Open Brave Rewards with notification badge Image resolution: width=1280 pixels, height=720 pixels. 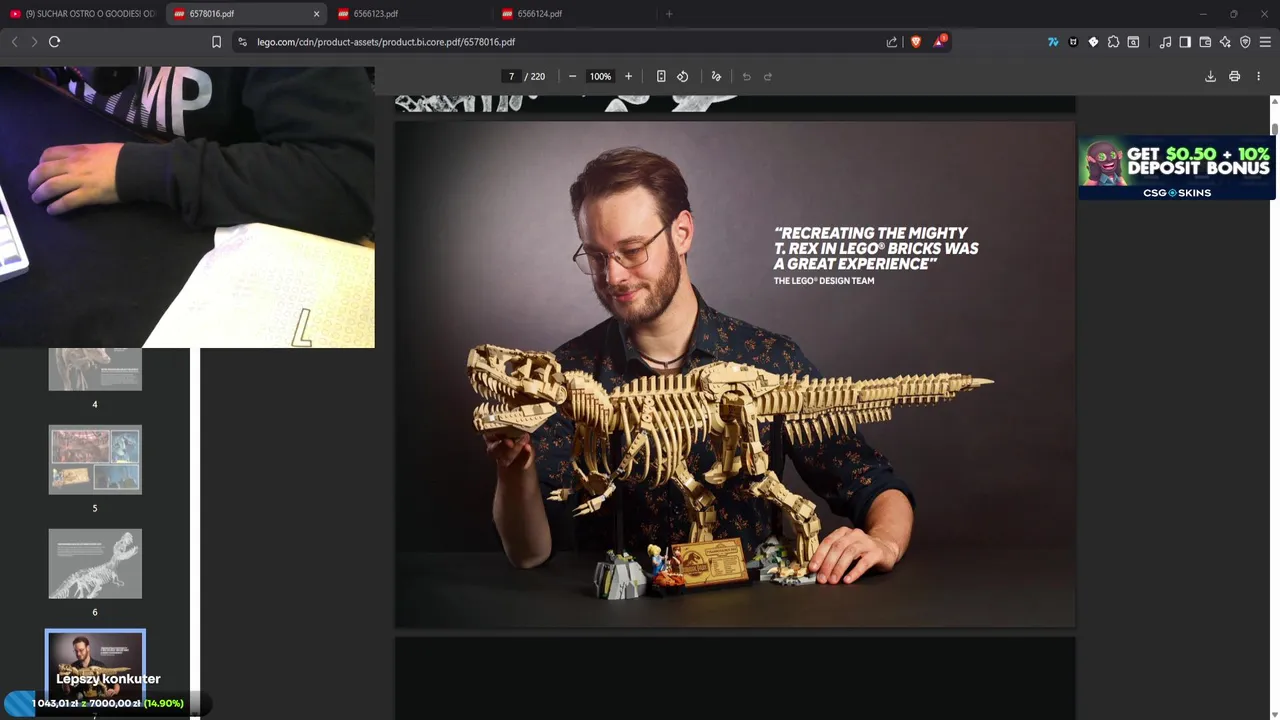(x=940, y=42)
